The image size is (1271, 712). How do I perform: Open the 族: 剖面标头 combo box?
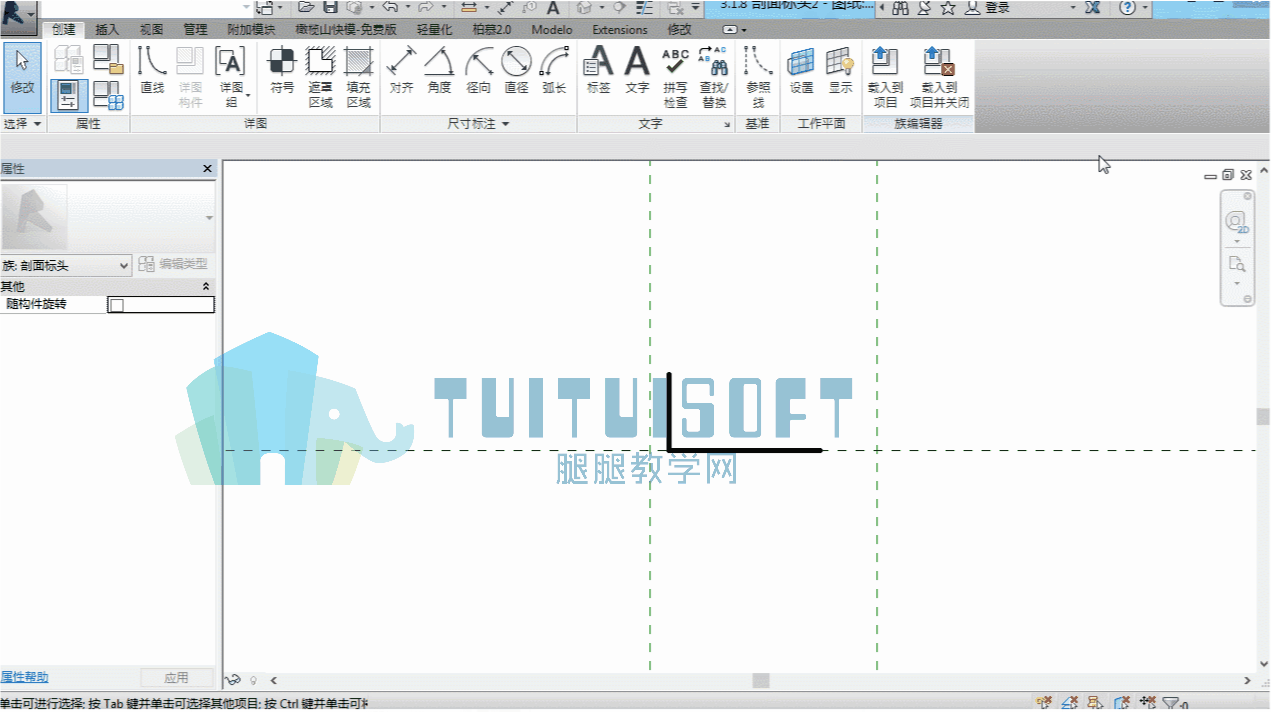pos(66,266)
